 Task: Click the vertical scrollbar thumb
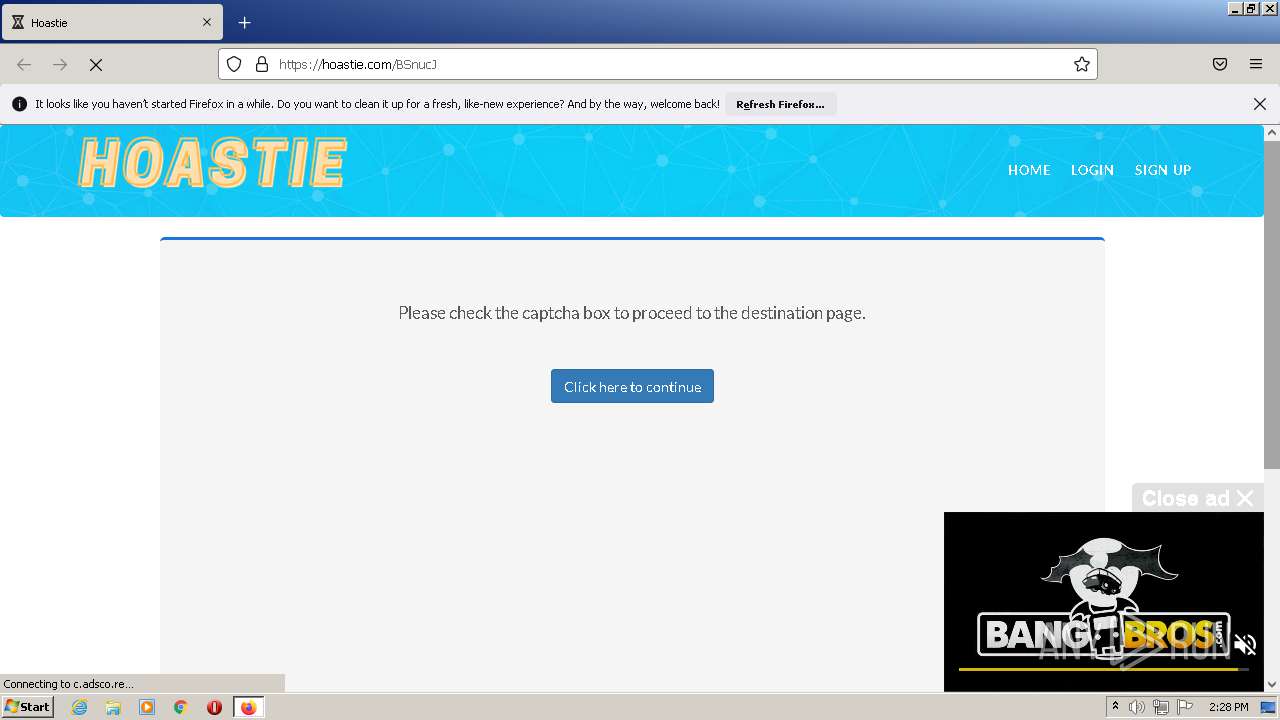1272,304
